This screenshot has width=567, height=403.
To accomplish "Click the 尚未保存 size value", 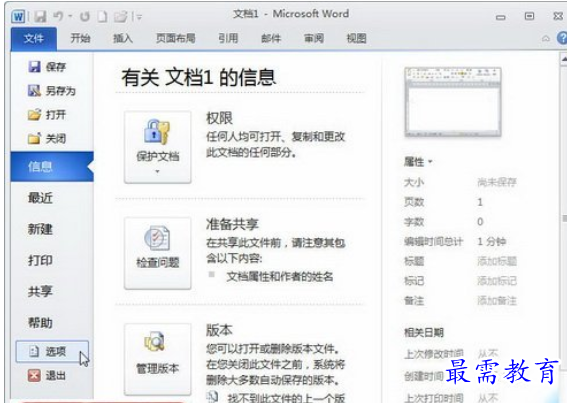I will [x=497, y=182].
